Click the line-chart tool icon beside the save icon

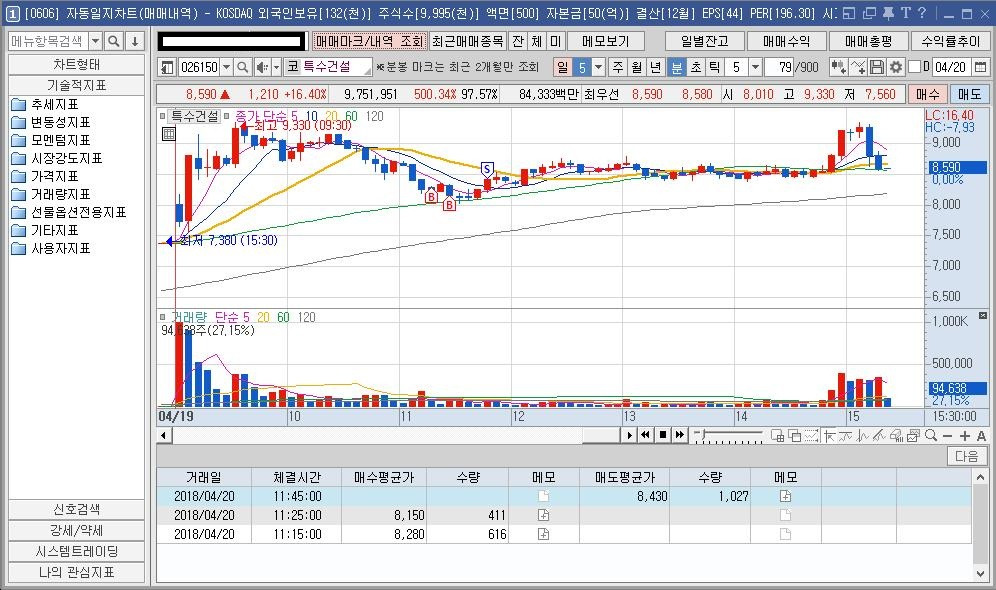pyautogui.click(x=858, y=67)
